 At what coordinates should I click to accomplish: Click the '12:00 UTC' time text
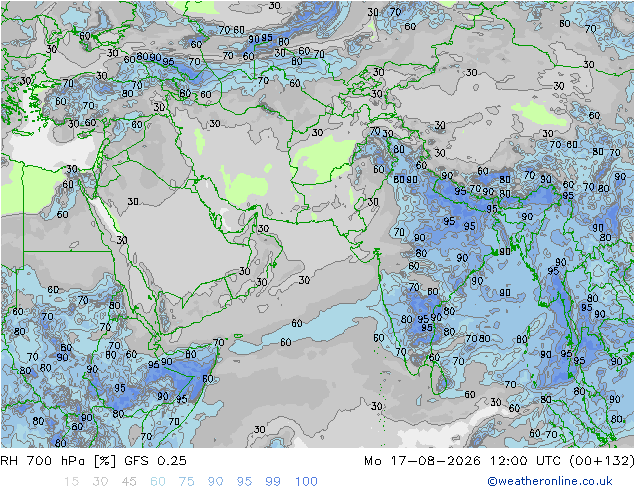tap(525, 461)
